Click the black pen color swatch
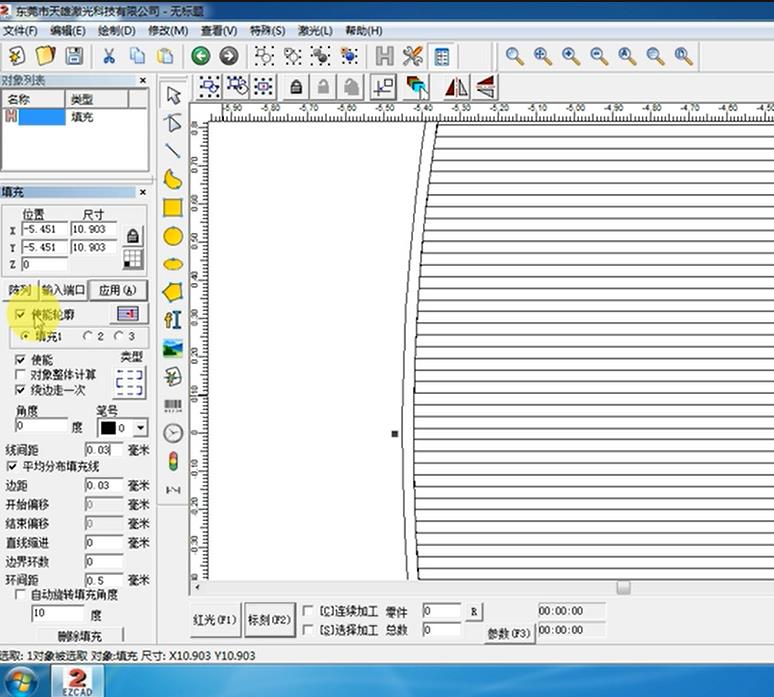Screen dimensions: 774x697 [x=108, y=428]
